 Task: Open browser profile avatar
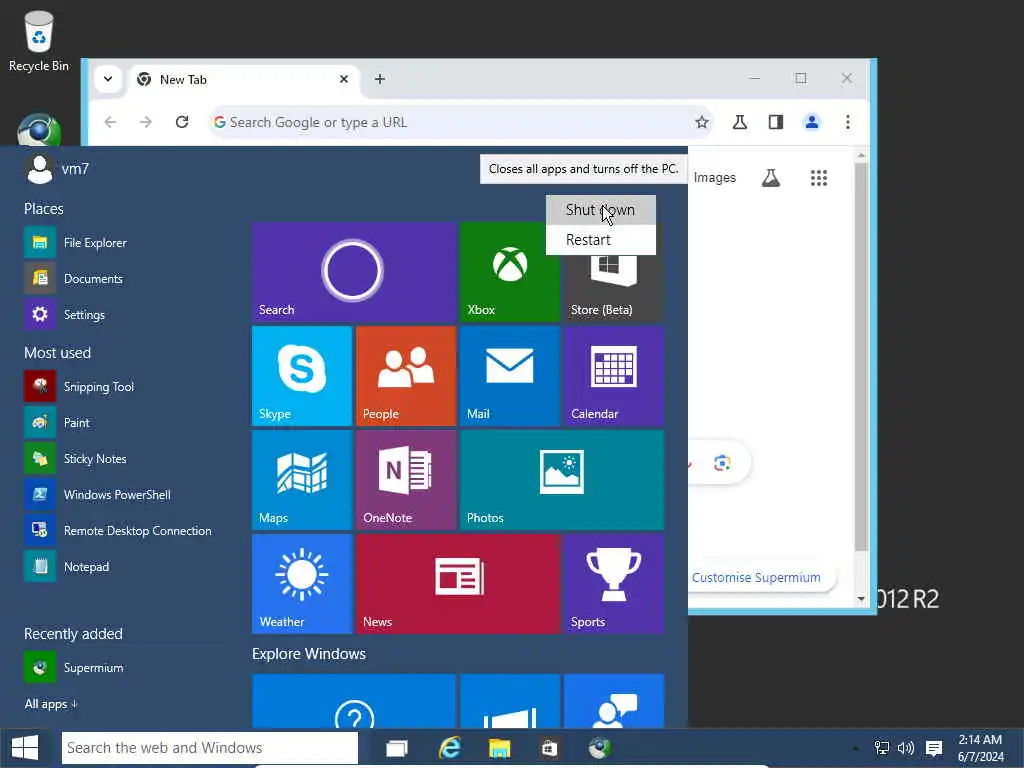812,122
